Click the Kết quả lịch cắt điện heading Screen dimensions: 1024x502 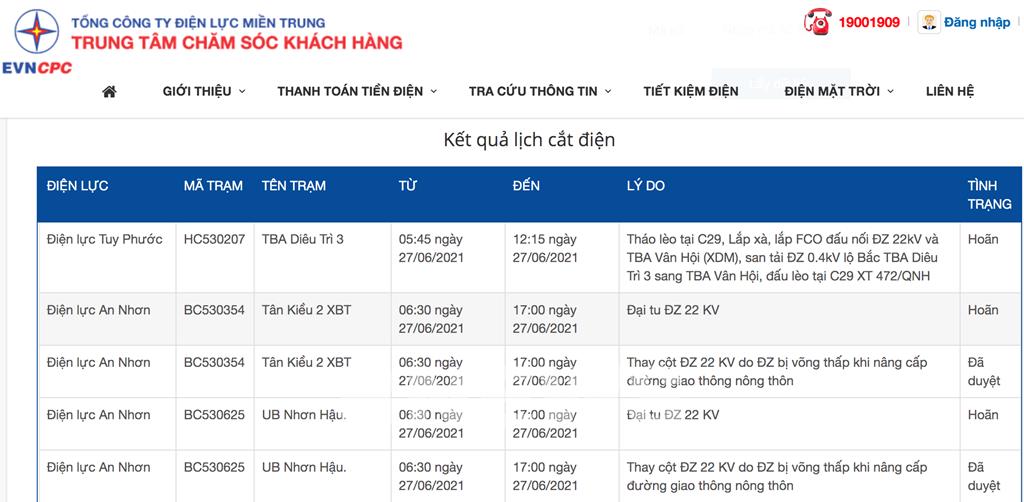(529, 140)
